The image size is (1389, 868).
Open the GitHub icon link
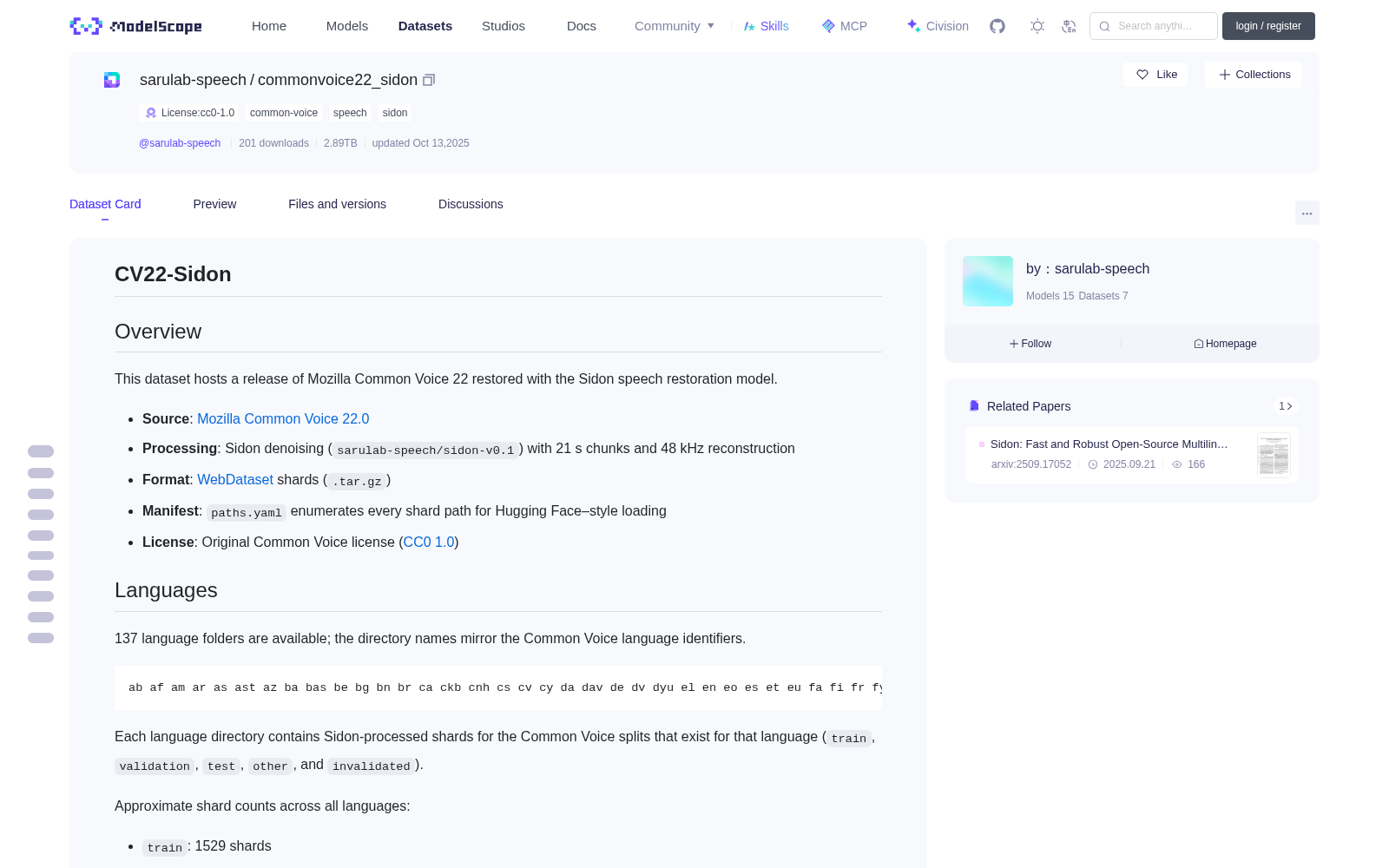997,26
